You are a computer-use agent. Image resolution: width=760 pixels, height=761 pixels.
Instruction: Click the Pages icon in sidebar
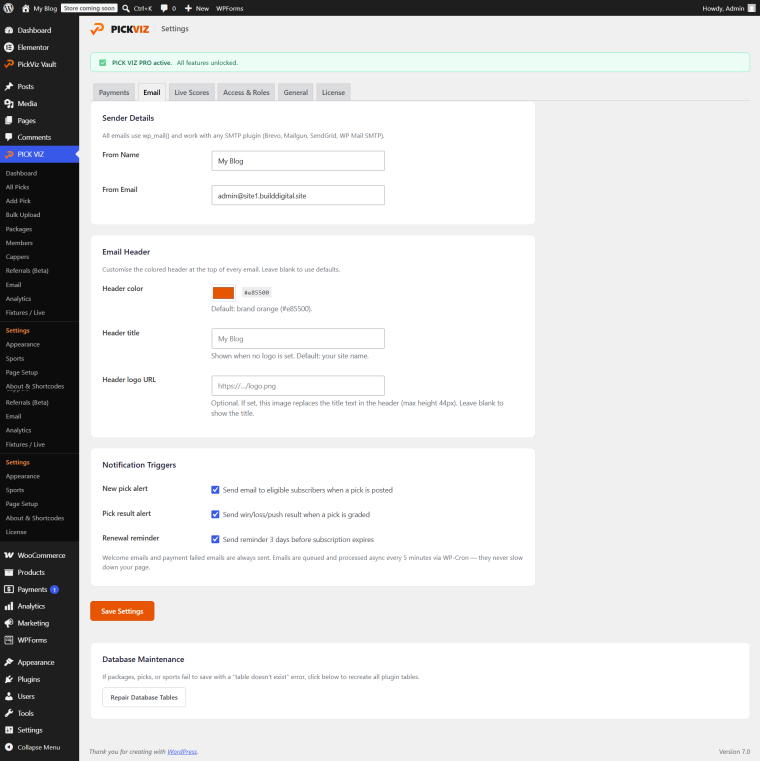(9, 120)
